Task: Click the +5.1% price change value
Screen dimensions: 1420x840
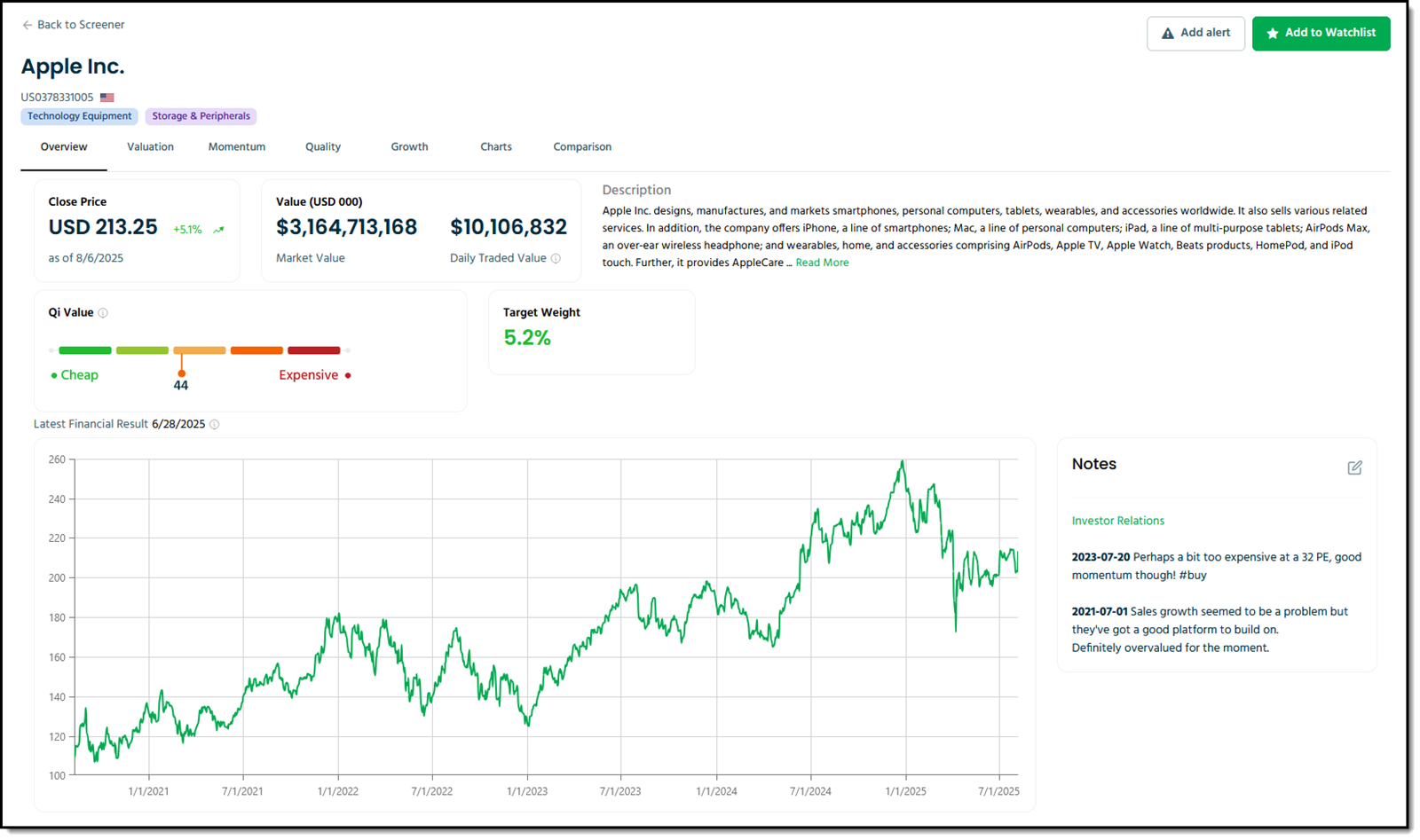Action: [x=187, y=230]
